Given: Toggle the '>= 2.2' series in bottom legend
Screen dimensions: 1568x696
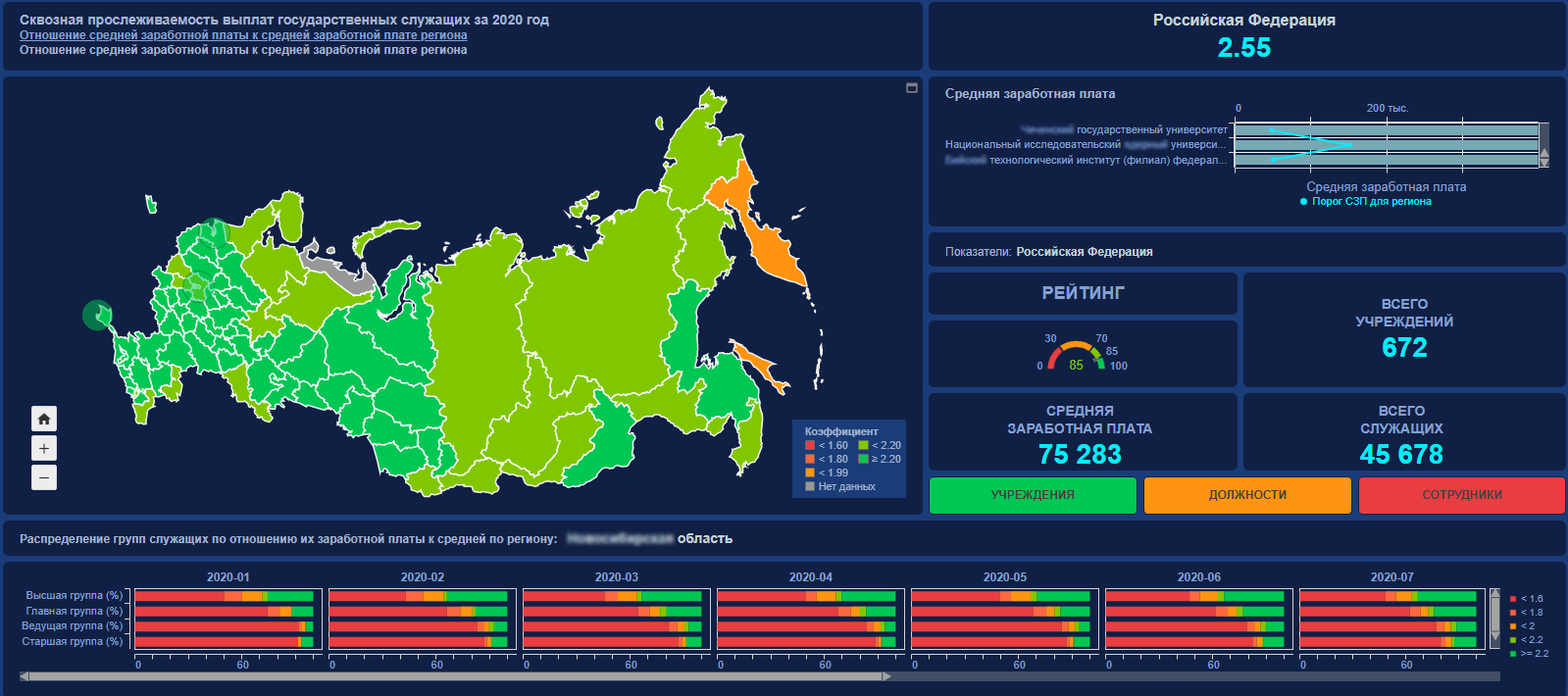Looking at the screenshot, I should click(x=1513, y=654).
